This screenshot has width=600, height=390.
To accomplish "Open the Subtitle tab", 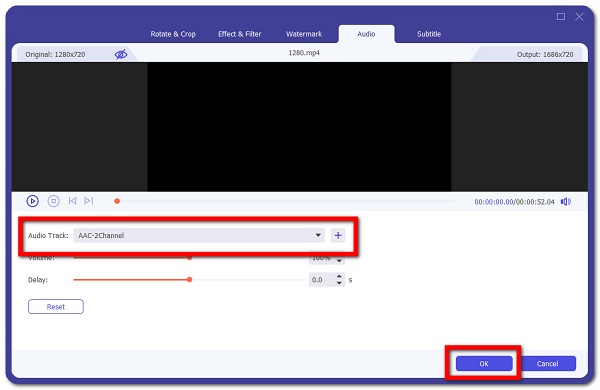I will [429, 34].
